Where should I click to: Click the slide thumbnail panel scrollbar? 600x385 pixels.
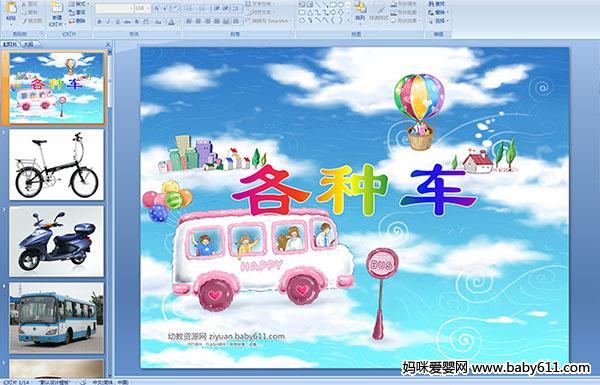(110, 213)
